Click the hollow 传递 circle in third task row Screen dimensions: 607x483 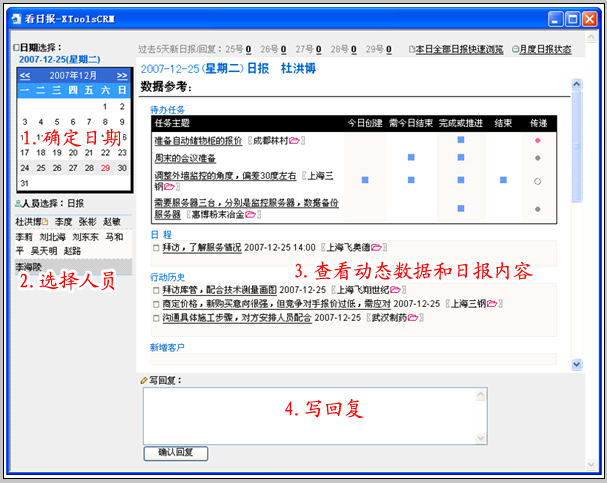pyautogui.click(x=538, y=181)
